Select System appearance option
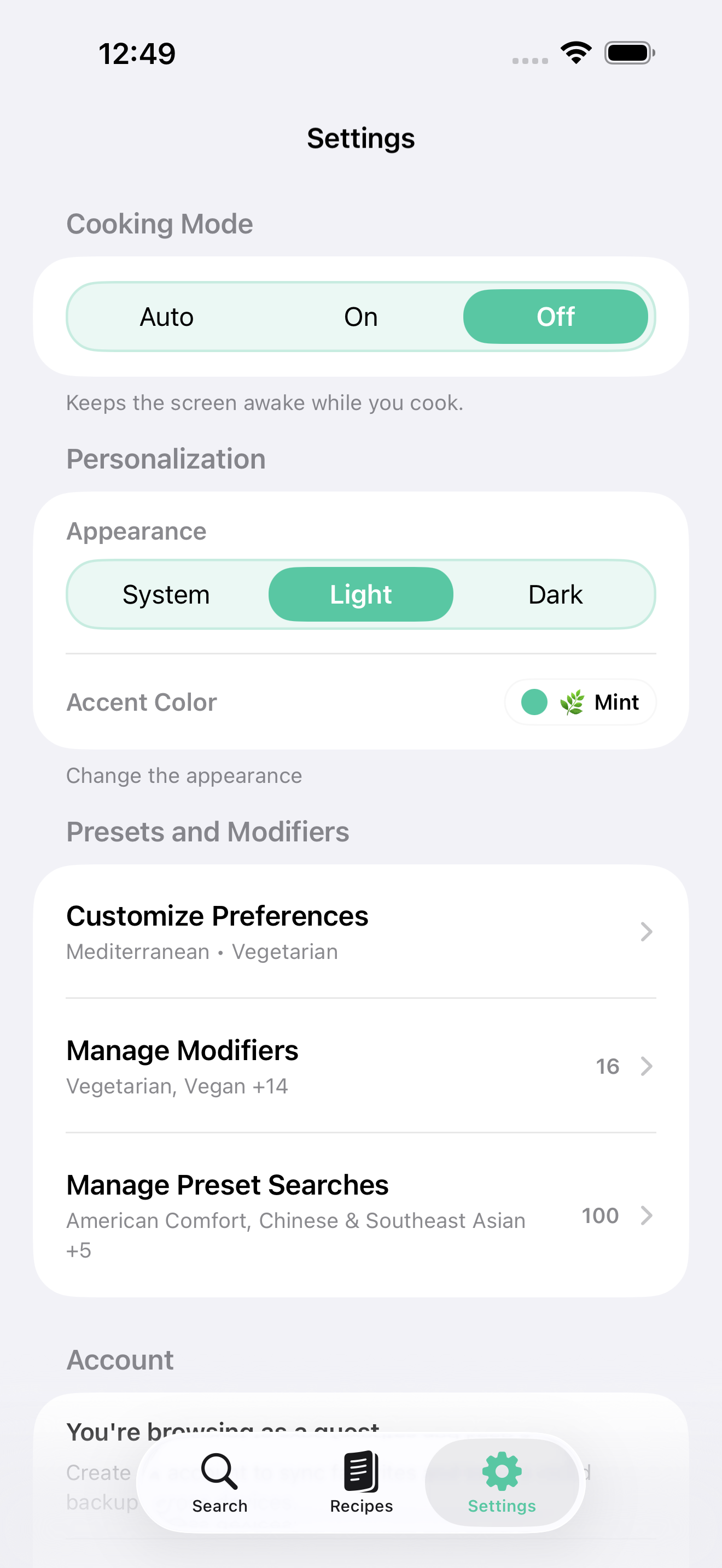Viewport: 722px width, 1568px height. tap(166, 594)
